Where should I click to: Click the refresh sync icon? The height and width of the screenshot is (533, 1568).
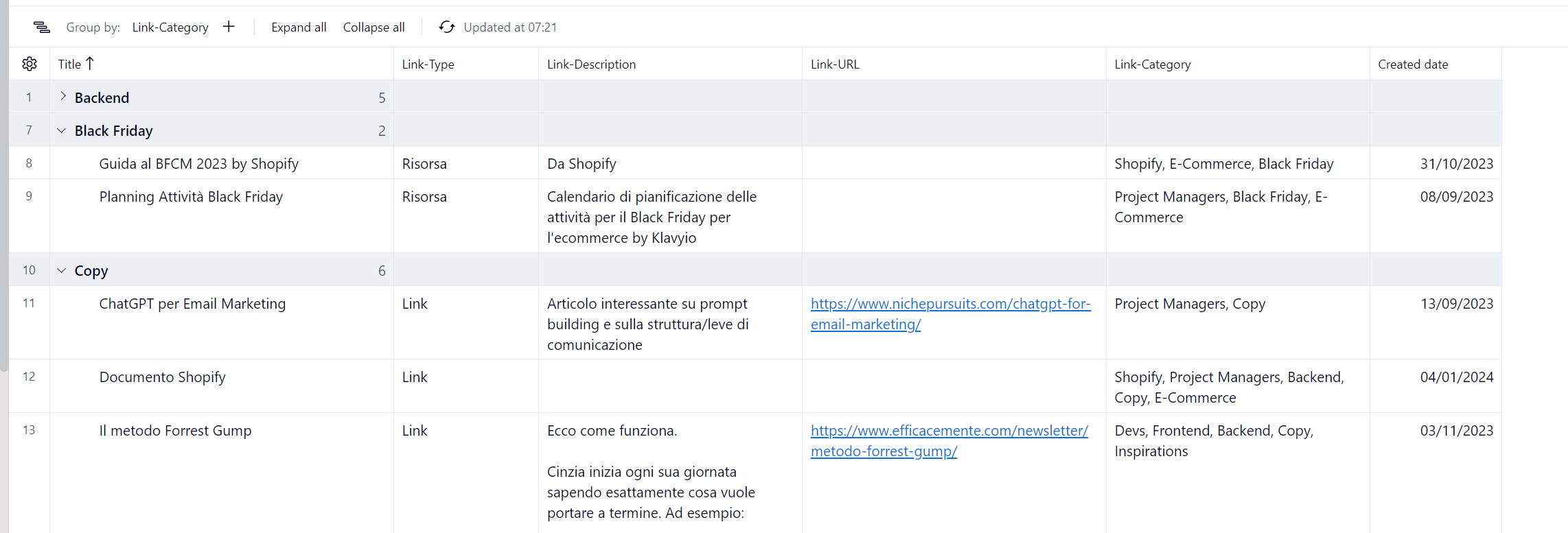(x=447, y=27)
